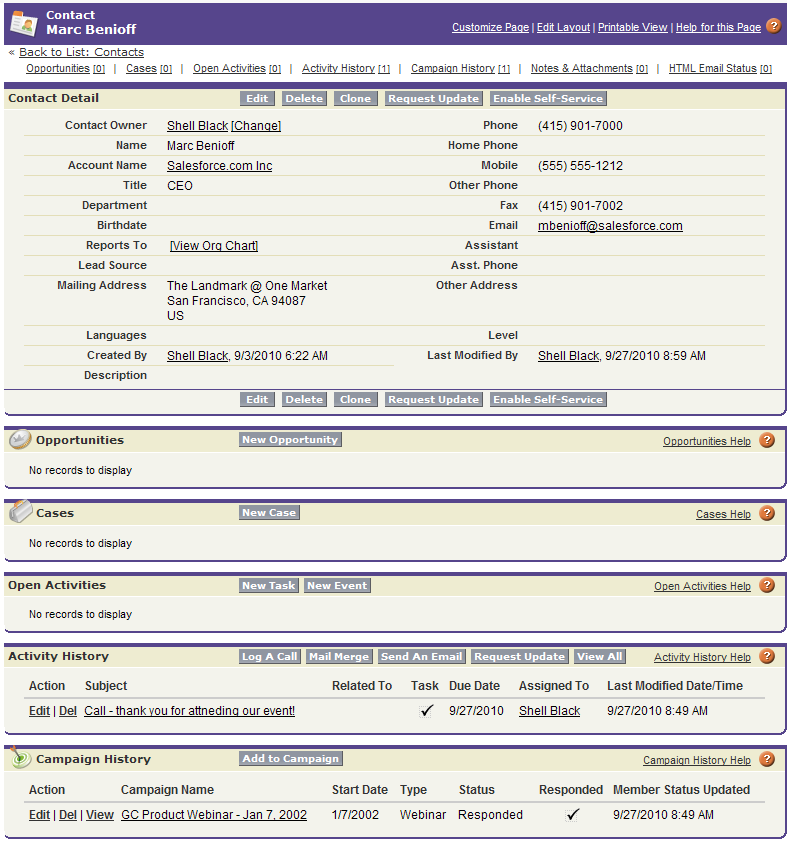Jump to the Cases [0] related list link
Screen dimensions: 787x844
(149, 68)
